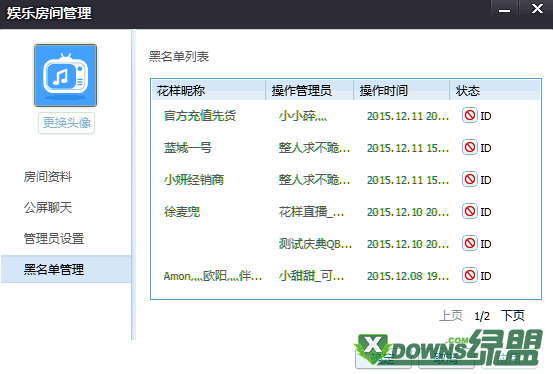The image size is (553, 374).
Task: Sort by 花样昵称 column header
Action: coord(208,90)
